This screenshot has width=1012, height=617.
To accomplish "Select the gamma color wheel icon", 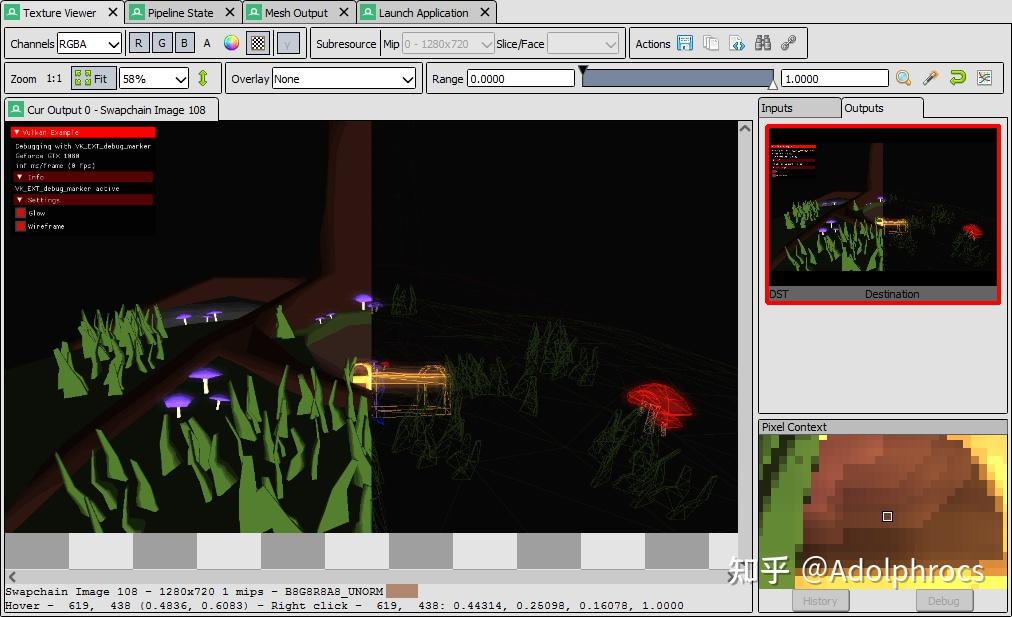I will pyautogui.click(x=231, y=44).
